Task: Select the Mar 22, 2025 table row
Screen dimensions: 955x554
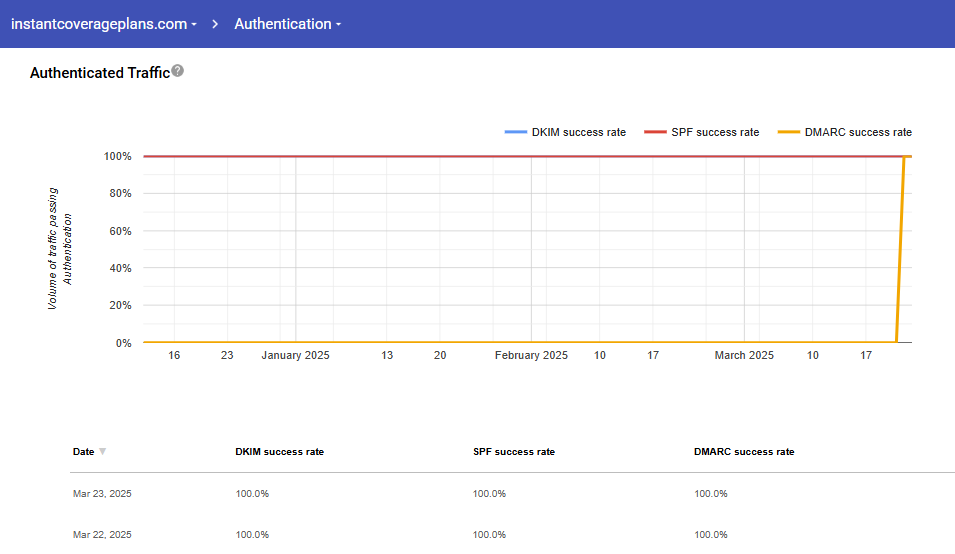Action: pyautogui.click(x=102, y=534)
